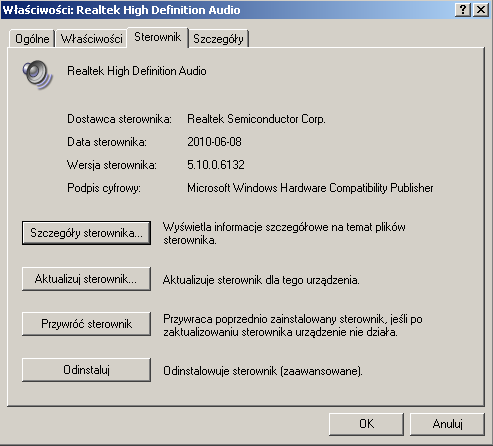
Task: Click 'Odinstalowuje sterownik (zaawansowane)' text
Action: [263, 371]
